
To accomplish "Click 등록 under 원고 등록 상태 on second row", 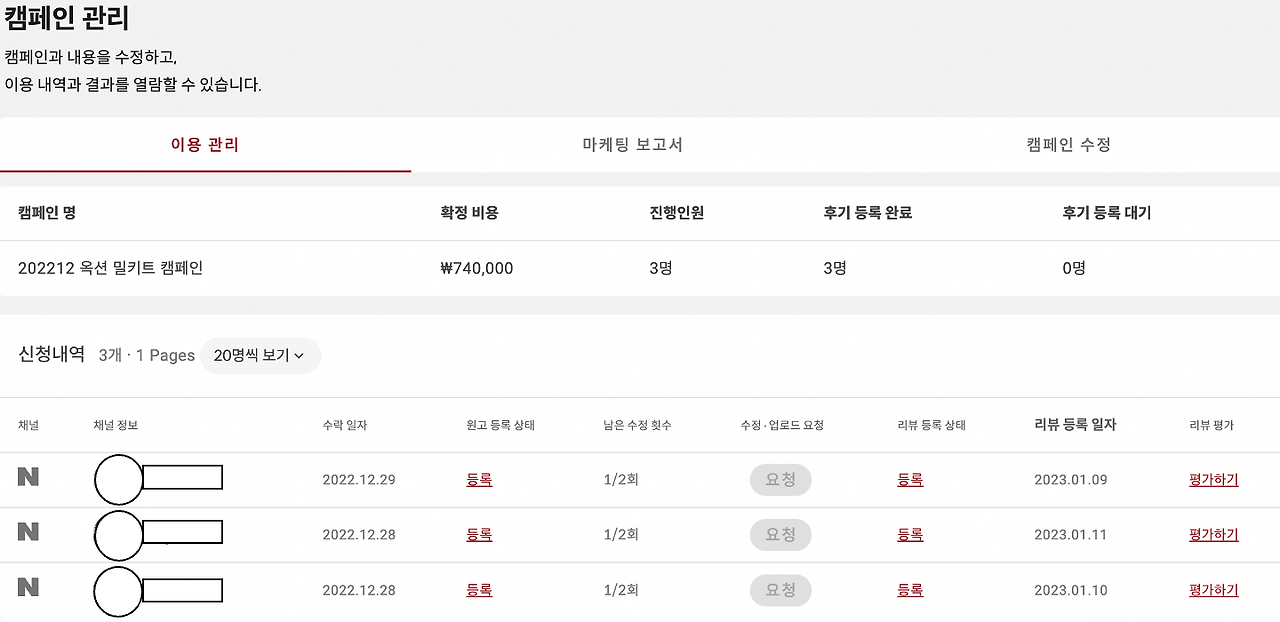I will pos(479,534).
